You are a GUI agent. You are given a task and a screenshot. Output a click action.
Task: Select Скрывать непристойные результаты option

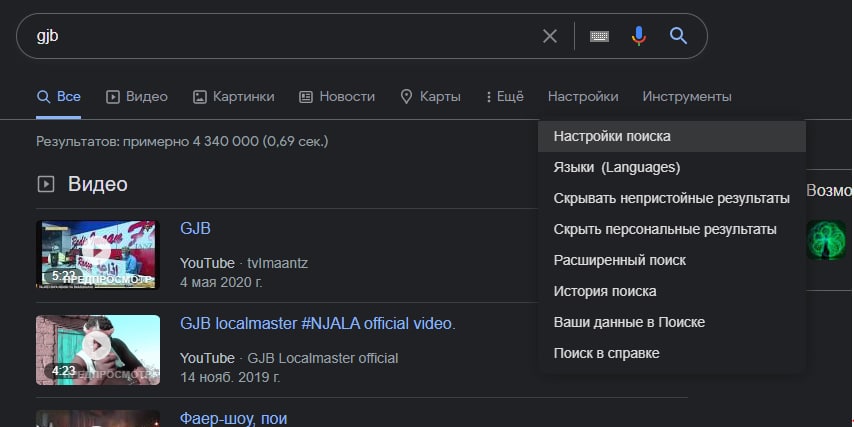pyautogui.click(x=672, y=198)
